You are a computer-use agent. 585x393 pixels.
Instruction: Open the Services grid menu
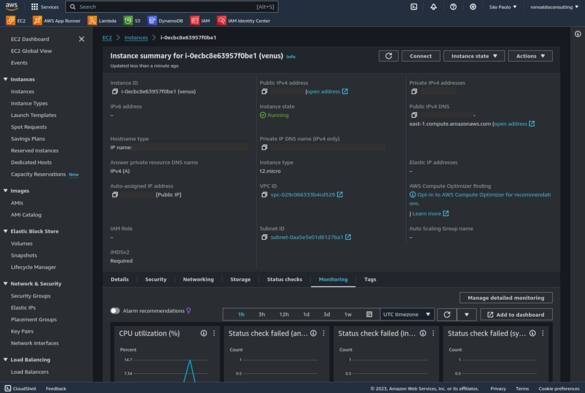(x=44, y=7)
